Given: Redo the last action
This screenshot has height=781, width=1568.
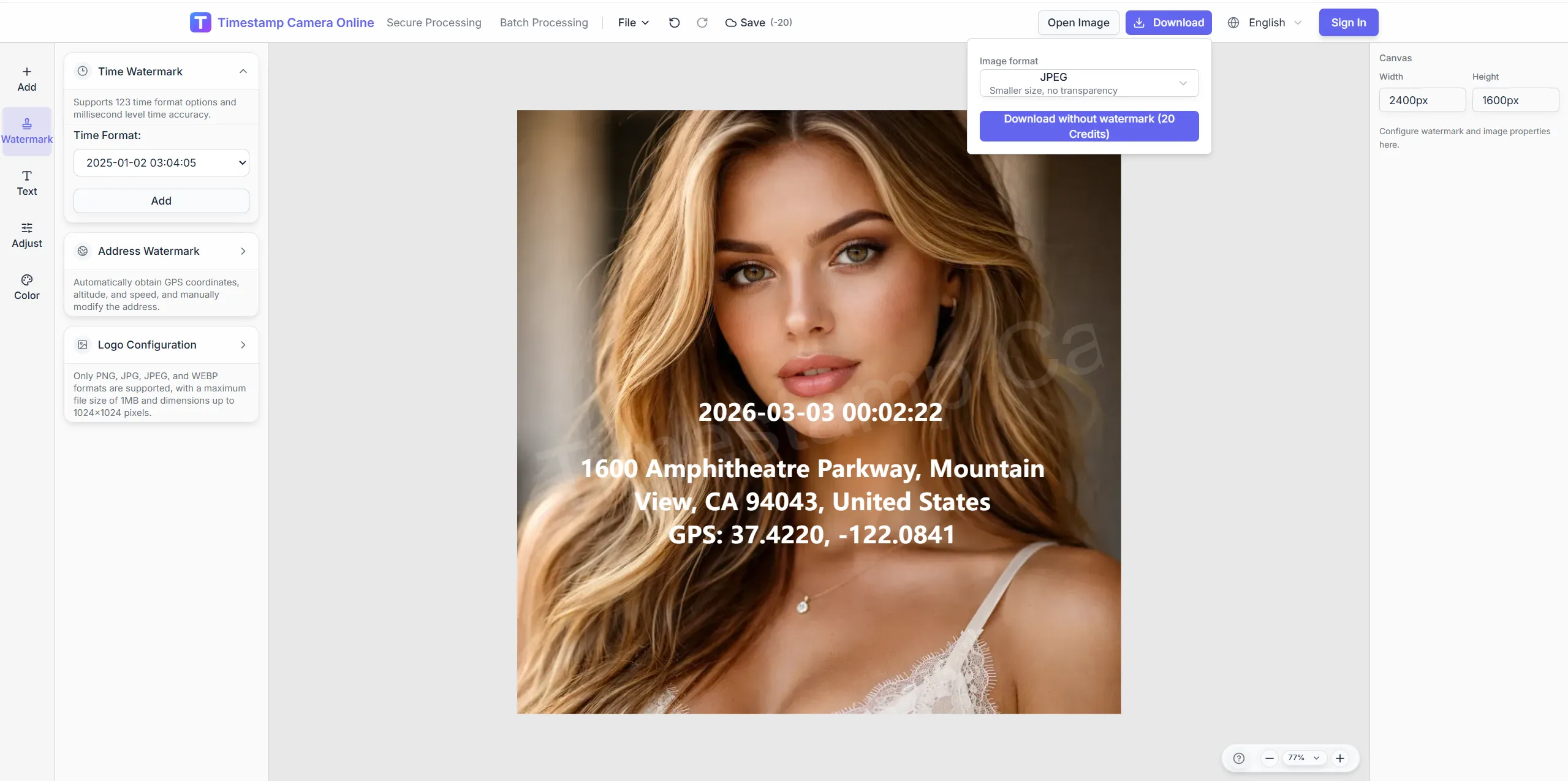Looking at the screenshot, I should click(702, 22).
